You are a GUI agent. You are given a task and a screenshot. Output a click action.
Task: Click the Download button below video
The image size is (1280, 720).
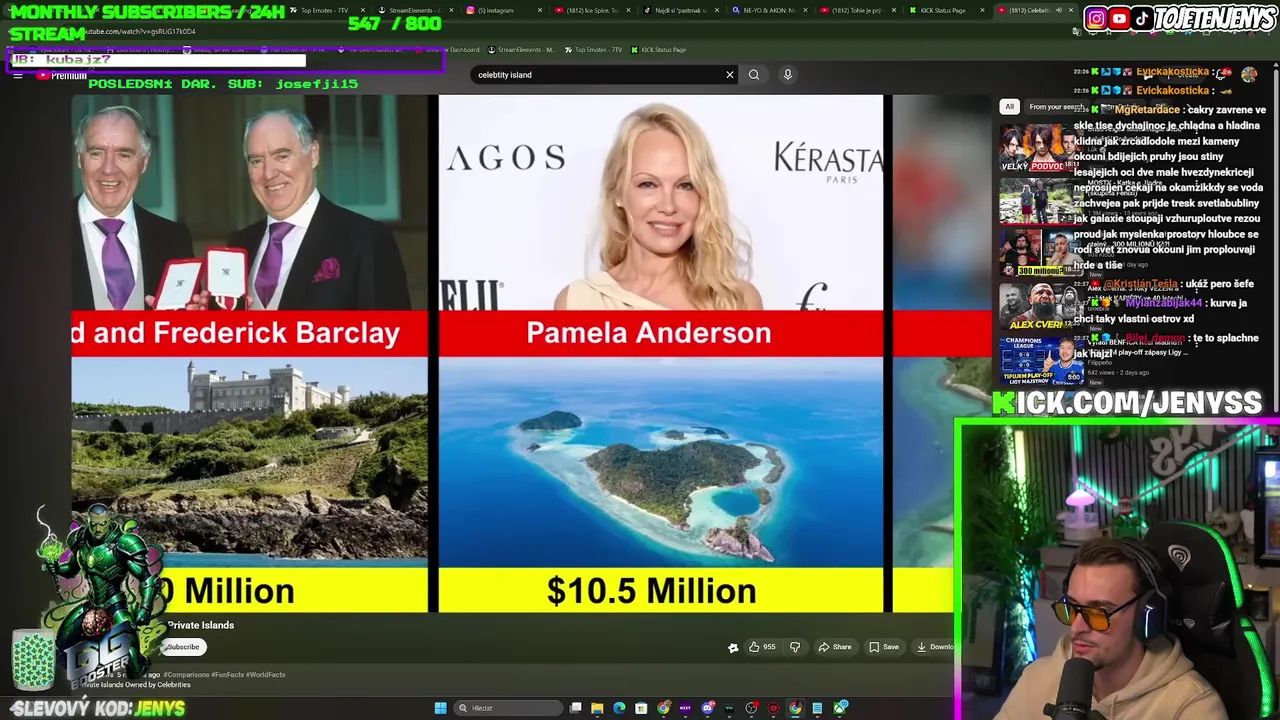click(x=935, y=647)
